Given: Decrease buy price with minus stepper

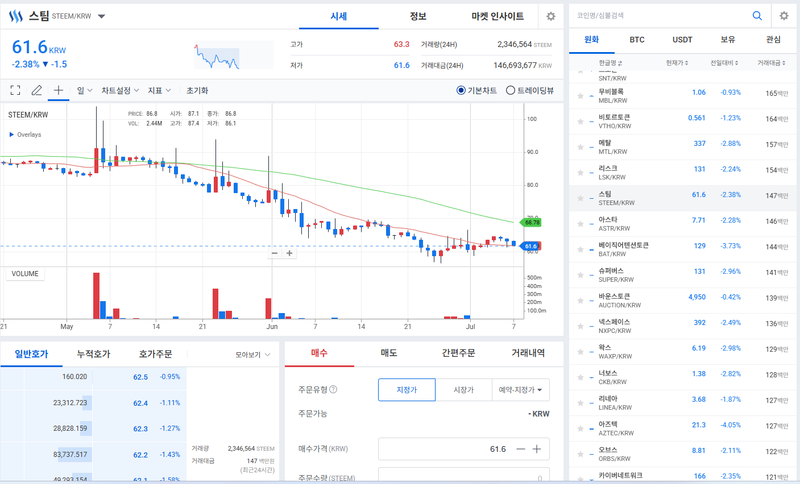Looking at the screenshot, I should (x=520, y=449).
